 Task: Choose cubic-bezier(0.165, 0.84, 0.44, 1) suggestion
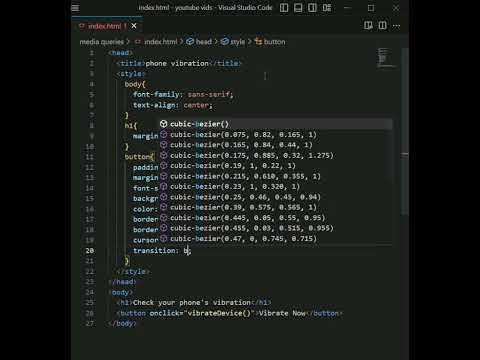point(275,145)
